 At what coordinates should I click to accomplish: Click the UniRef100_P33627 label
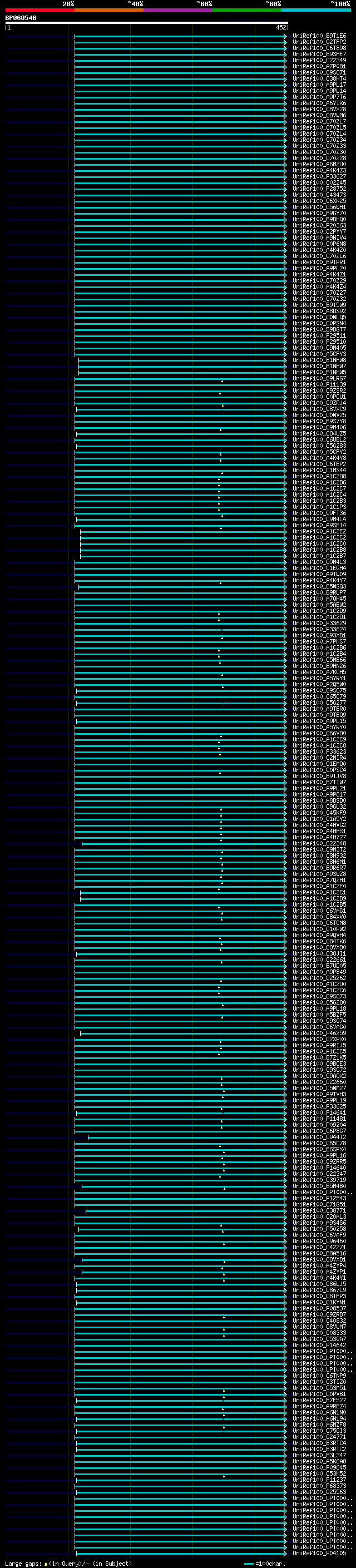[x=319, y=176]
